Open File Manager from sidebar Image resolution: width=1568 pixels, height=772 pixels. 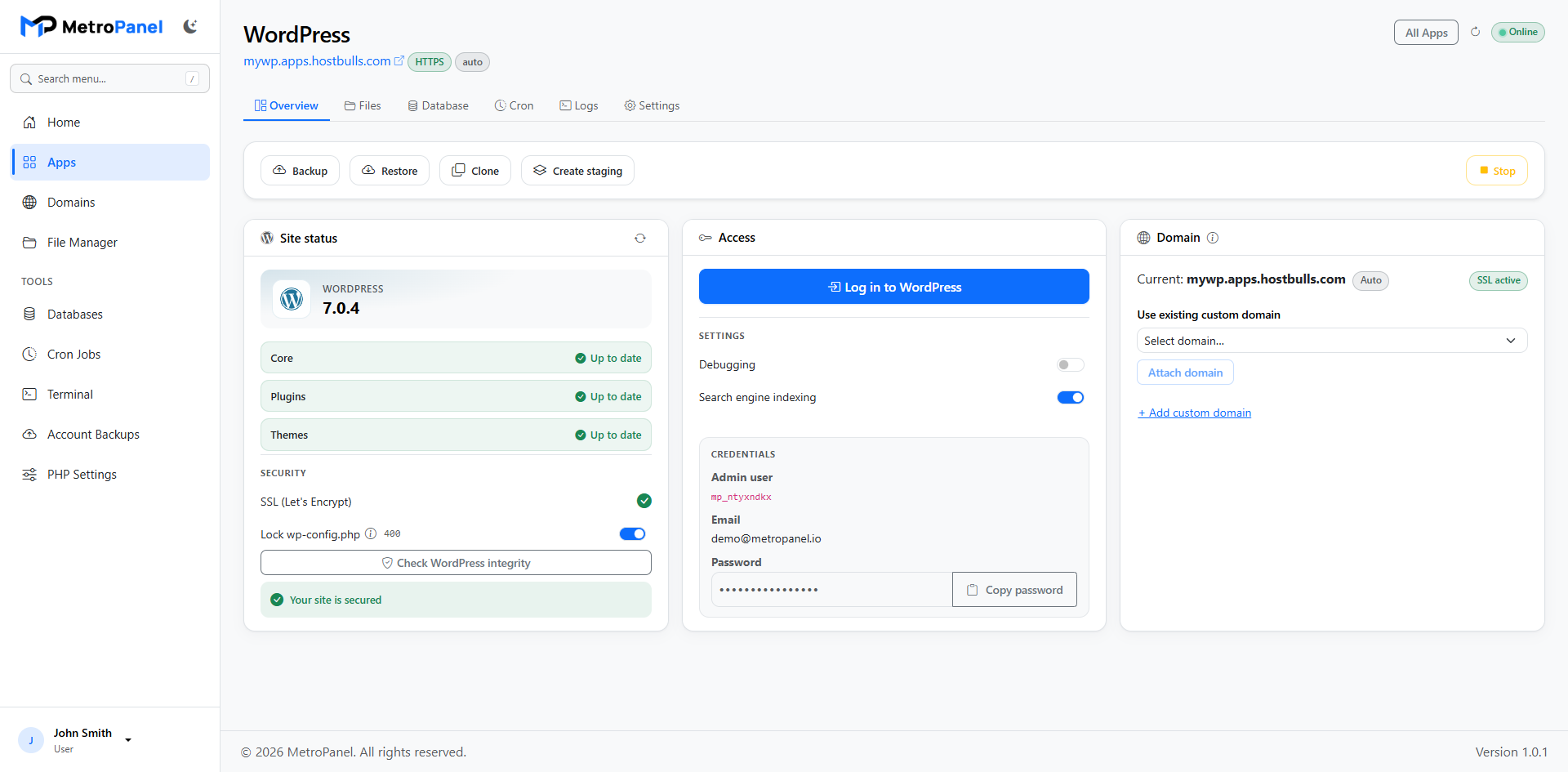(110, 243)
